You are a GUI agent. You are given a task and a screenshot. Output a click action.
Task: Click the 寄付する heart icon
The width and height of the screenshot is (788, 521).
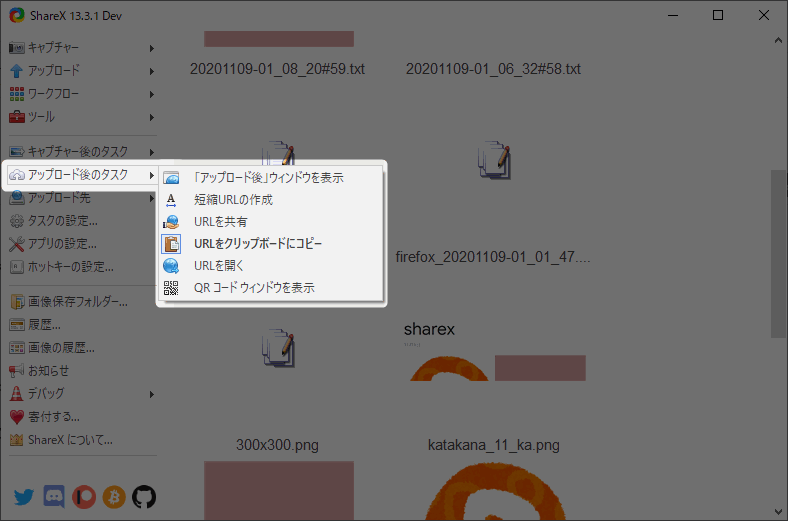(x=17, y=417)
